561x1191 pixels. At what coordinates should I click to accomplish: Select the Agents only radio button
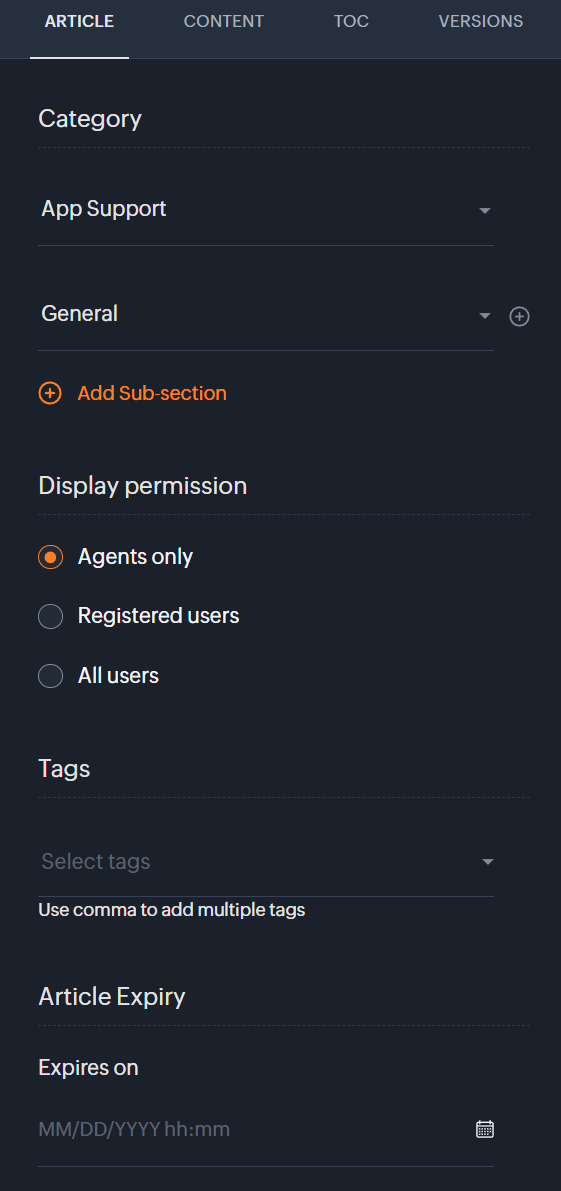click(50, 557)
